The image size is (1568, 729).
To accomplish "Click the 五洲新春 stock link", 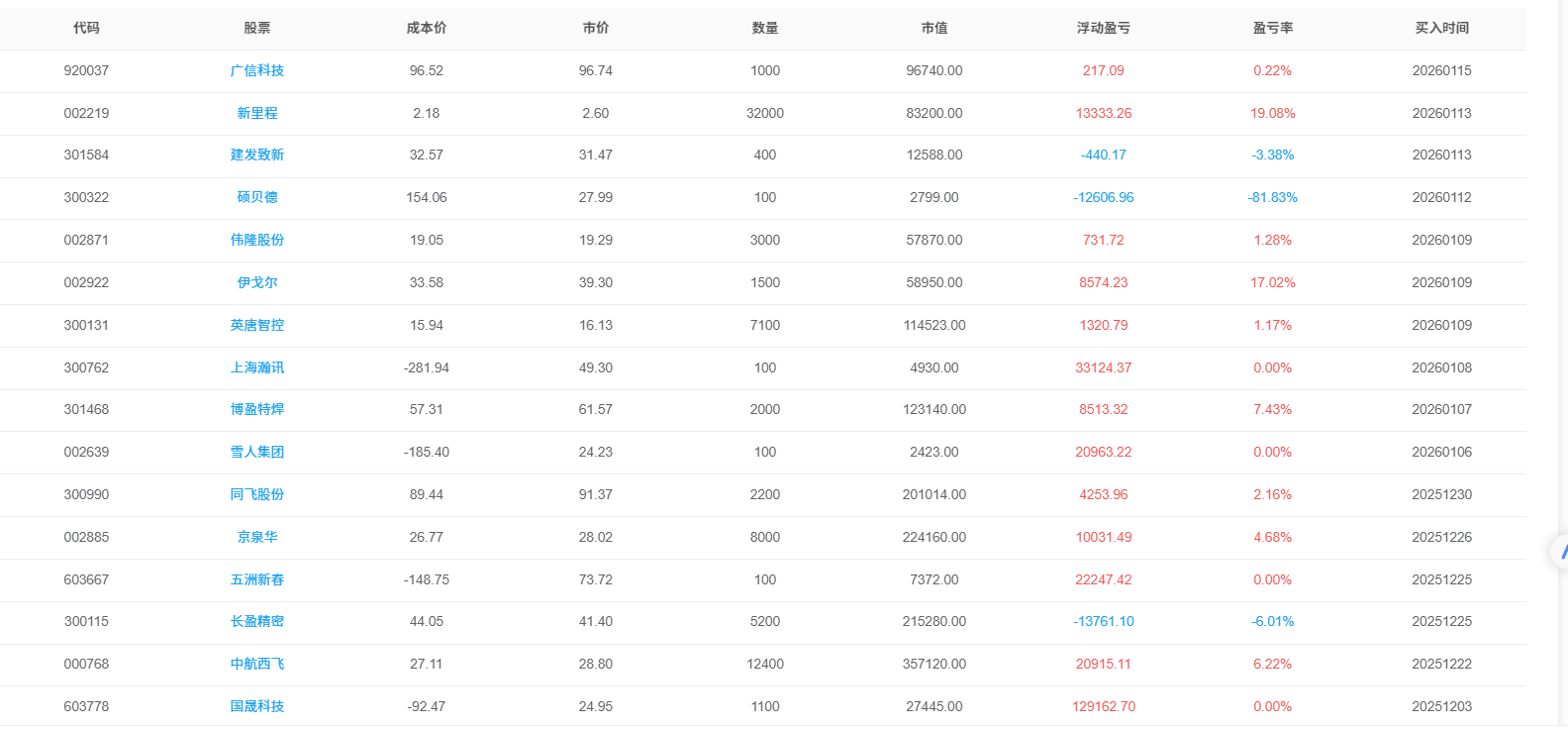I will click(257, 579).
